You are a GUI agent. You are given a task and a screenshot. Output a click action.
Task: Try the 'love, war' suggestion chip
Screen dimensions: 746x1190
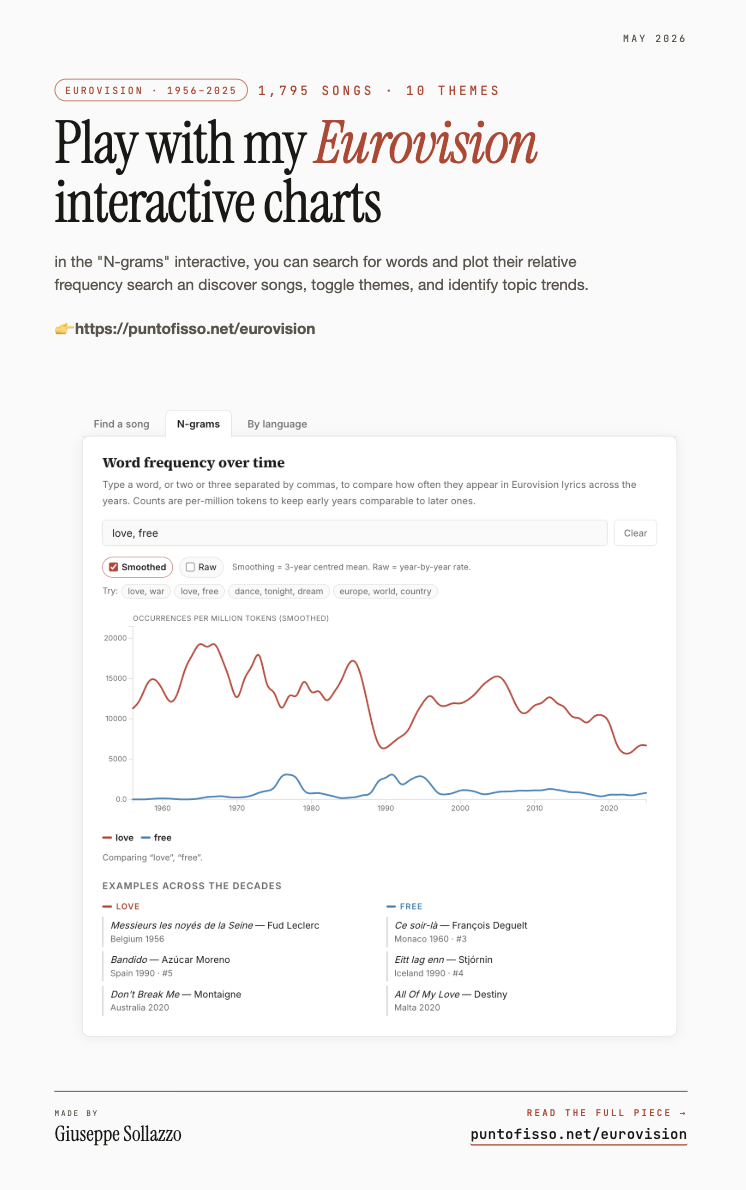(x=146, y=591)
